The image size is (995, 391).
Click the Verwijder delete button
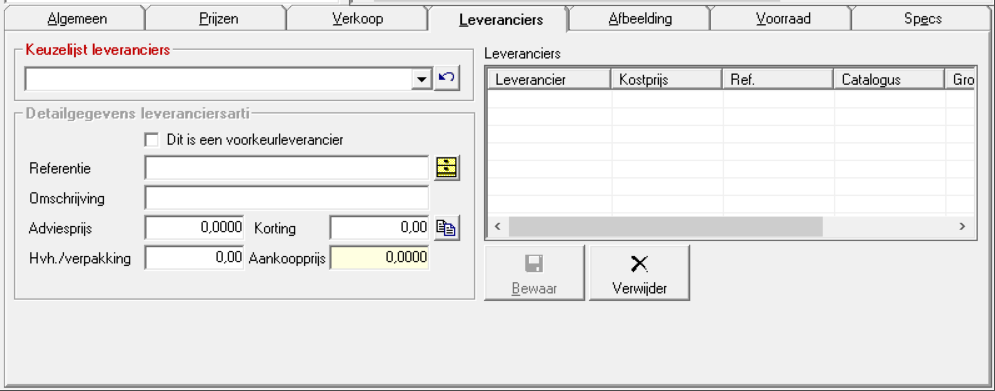(639, 273)
